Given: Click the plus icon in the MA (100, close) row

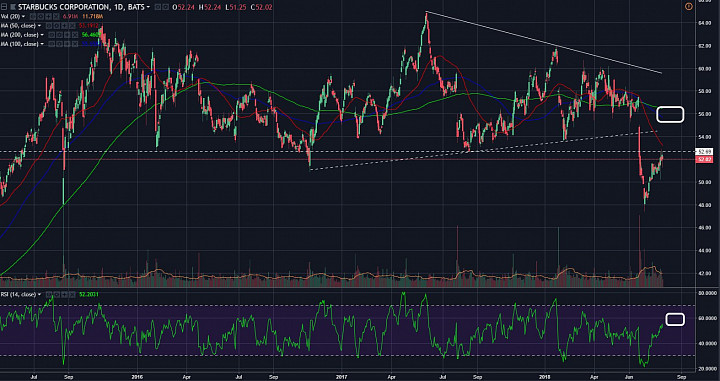Looking at the screenshot, I should [x=67, y=44].
